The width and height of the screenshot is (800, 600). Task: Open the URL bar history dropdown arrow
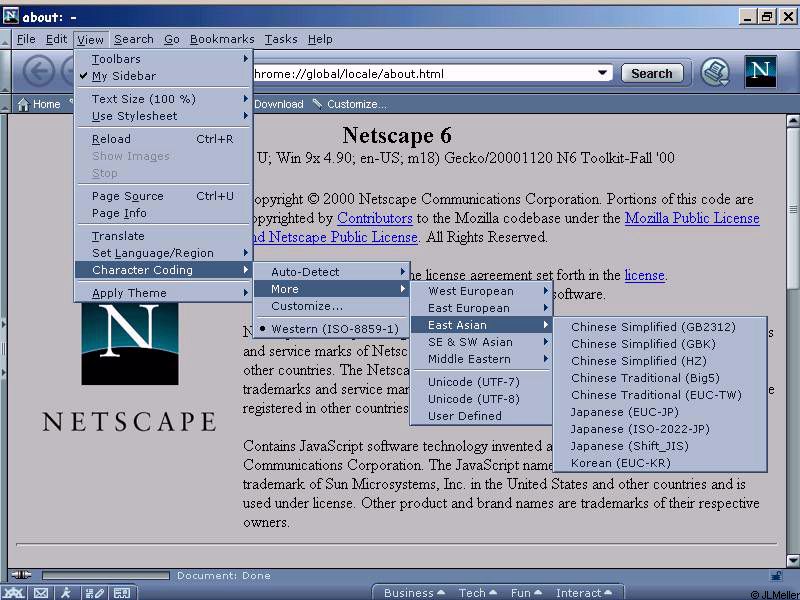tap(602, 73)
